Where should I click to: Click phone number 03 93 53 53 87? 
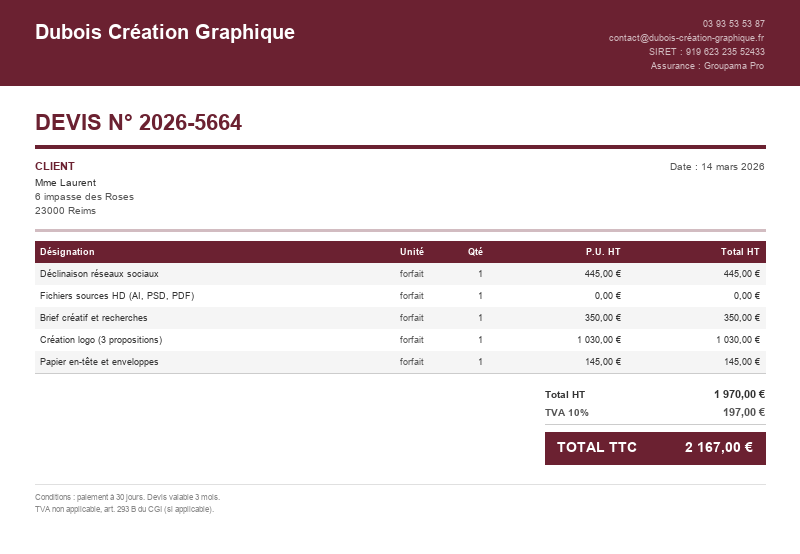733,23
